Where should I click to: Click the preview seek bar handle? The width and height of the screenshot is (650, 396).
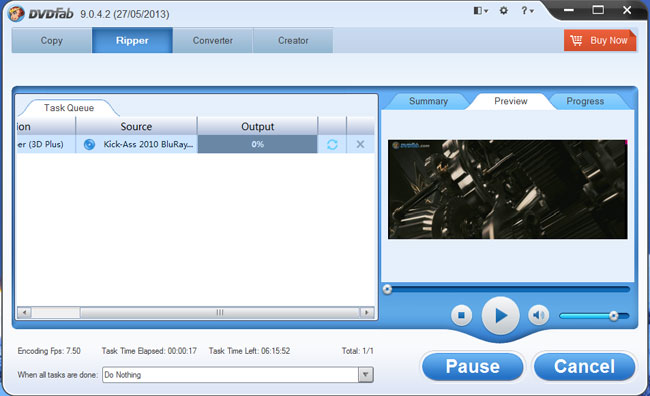click(x=387, y=289)
